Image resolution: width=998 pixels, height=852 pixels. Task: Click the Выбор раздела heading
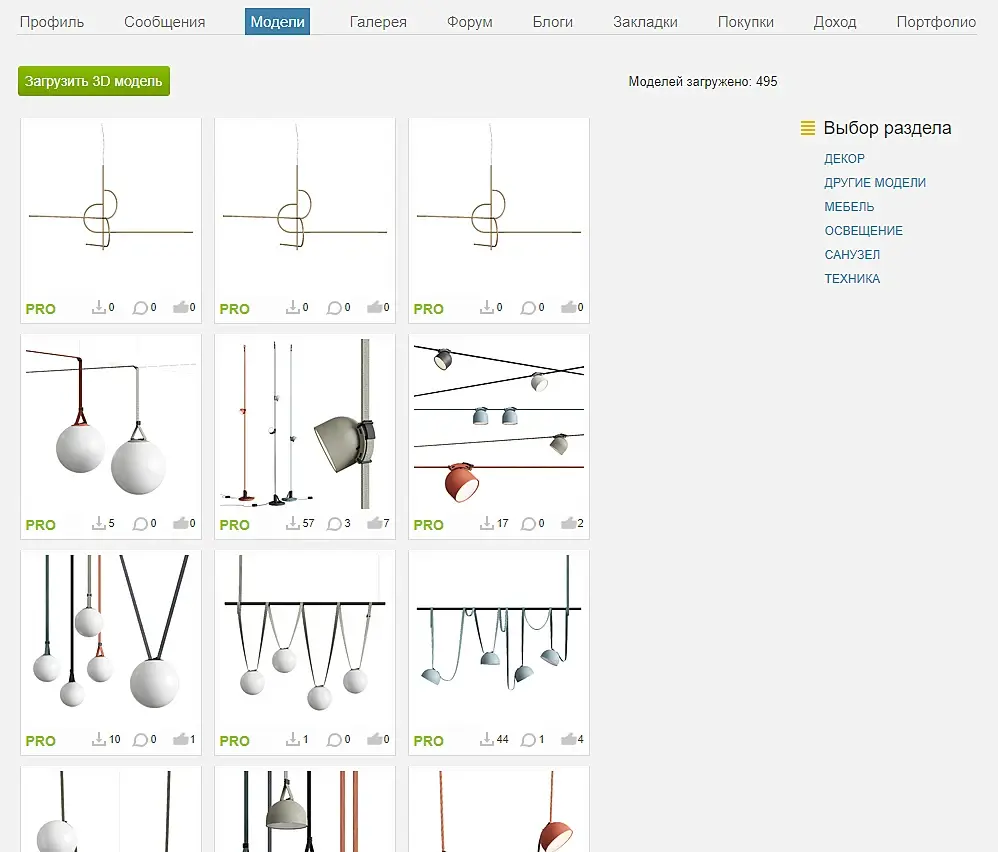coord(887,128)
